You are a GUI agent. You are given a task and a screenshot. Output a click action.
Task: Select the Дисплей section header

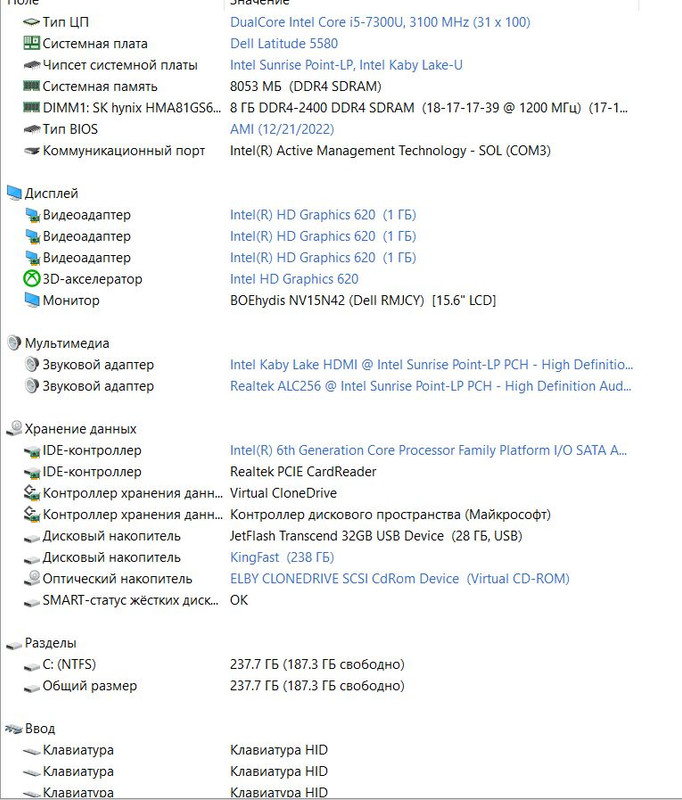[52, 193]
